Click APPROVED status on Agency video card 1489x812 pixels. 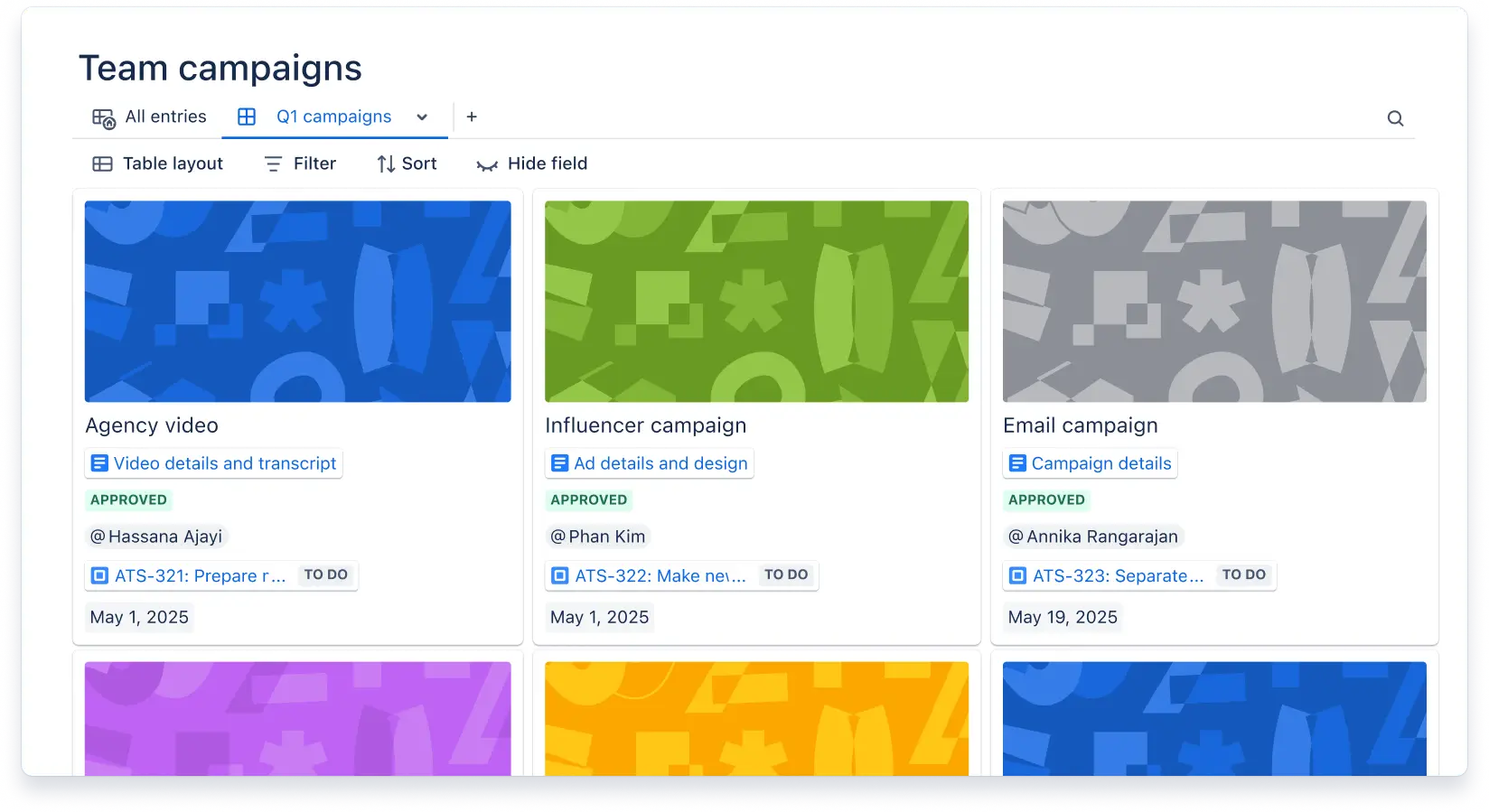[128, 499]
